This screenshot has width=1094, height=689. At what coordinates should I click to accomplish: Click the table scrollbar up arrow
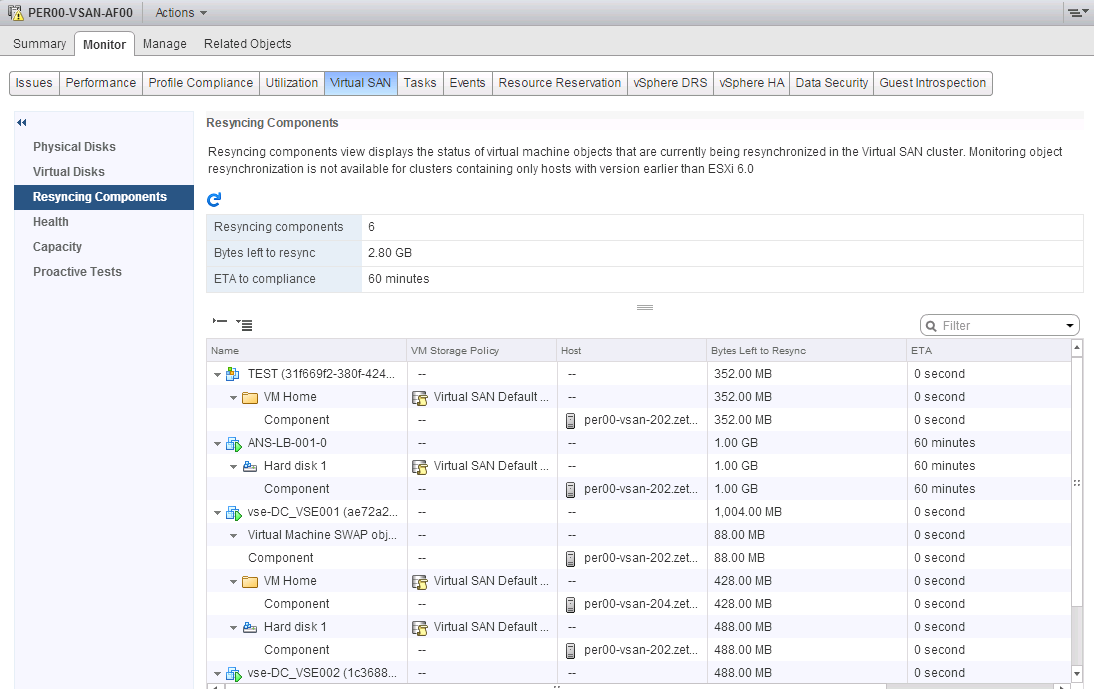coord(1077,347)
